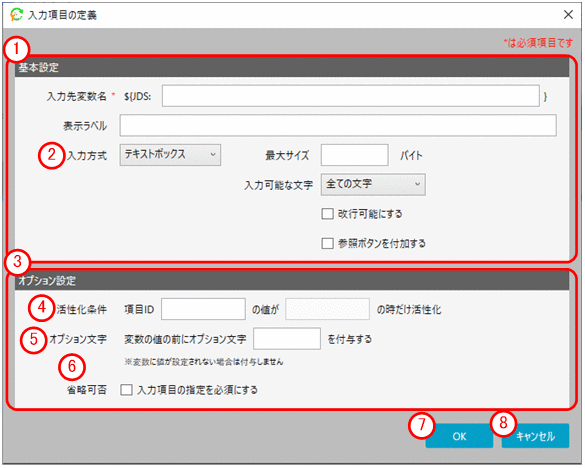Click the 変数の値の前にオプション文字 text
The image size is (585, 468).
tap(185, 339)
